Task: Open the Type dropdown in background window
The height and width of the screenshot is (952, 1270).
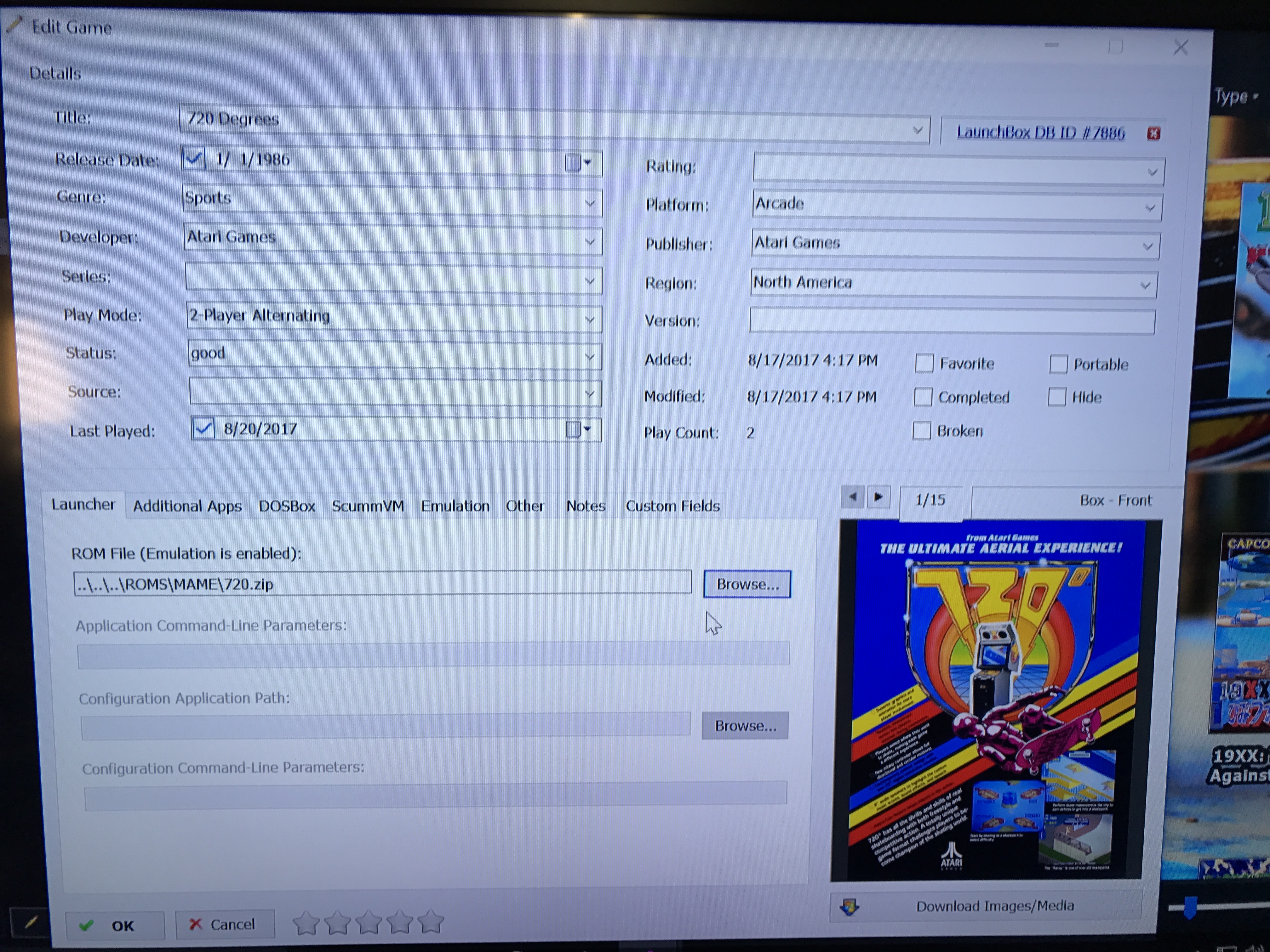Action: click(1236, 96)
